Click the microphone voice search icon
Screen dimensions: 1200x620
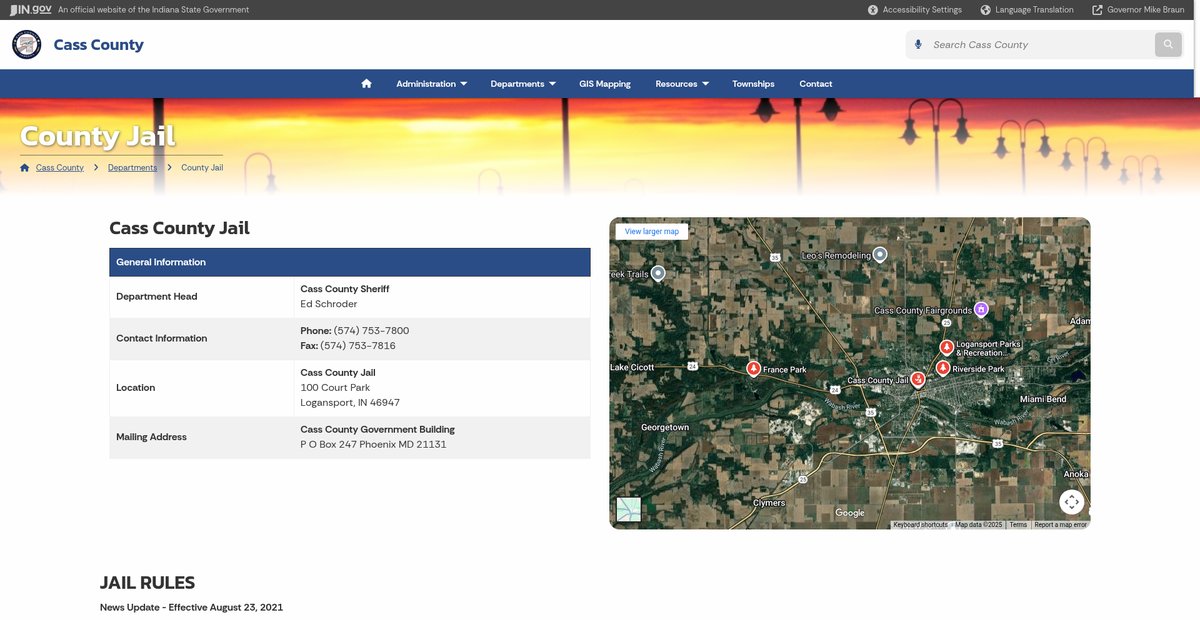point(918,45)
